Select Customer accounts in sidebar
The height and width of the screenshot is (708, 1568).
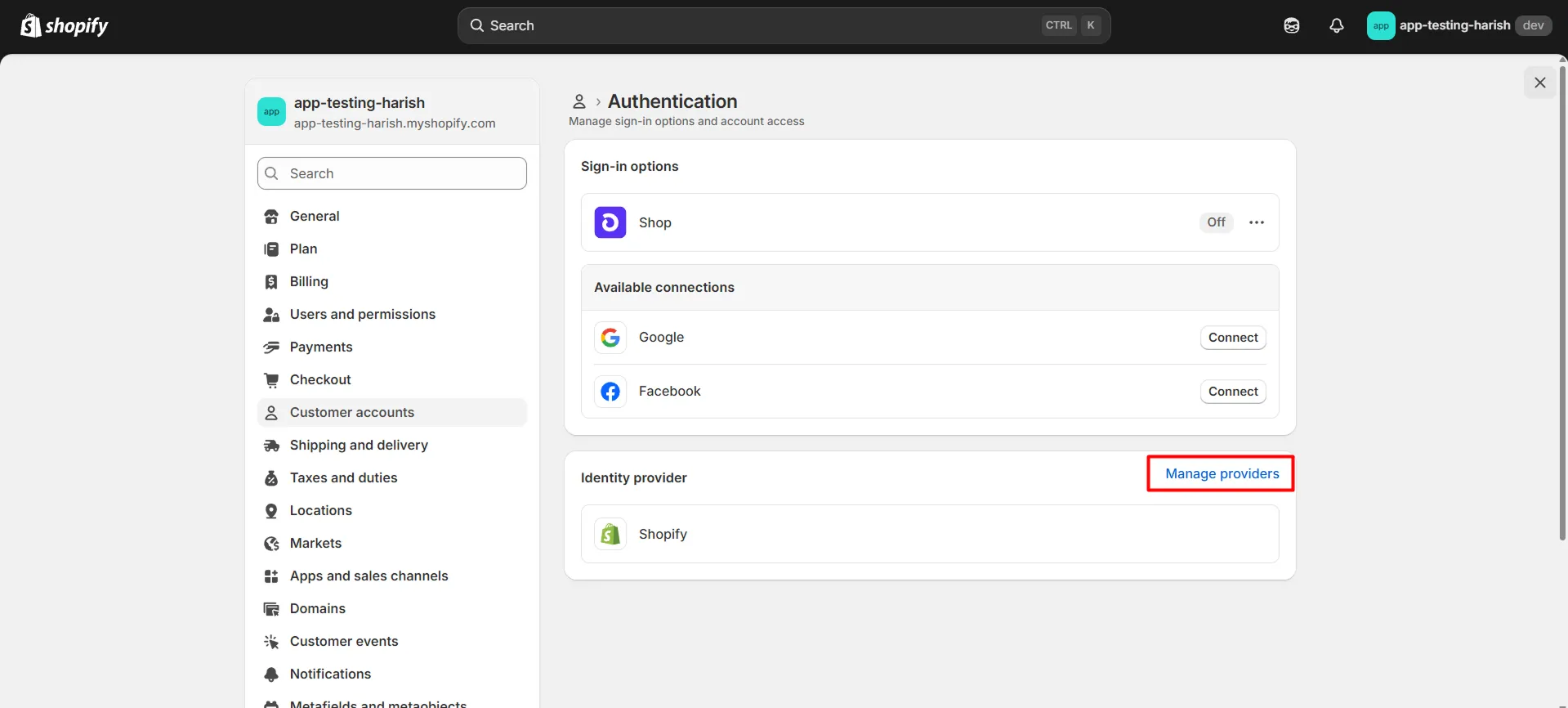[392, 412]
